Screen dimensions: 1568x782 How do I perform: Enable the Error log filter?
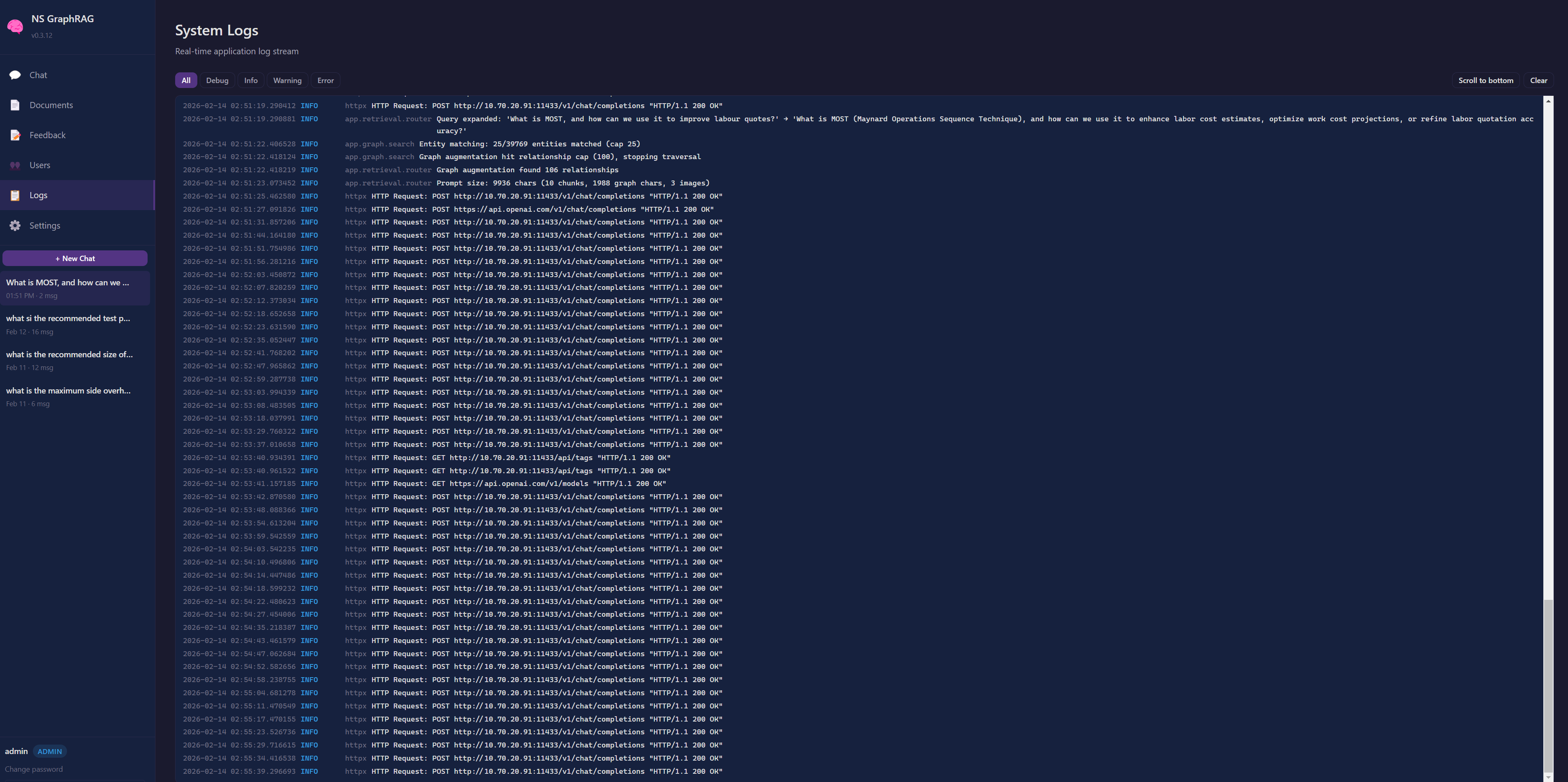point(325,80)
